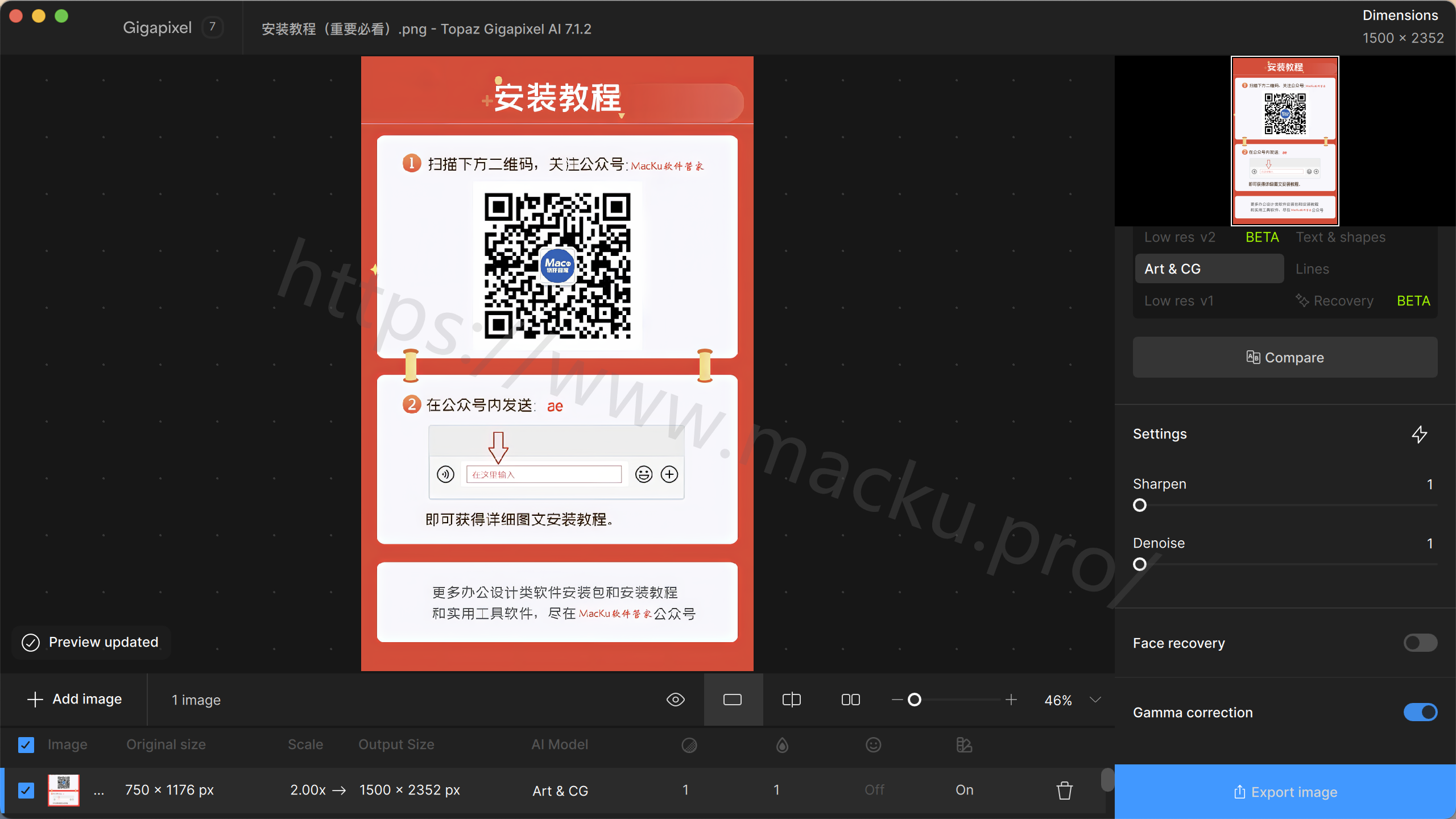
Task: Click the On gamma correction cell
Action: 965,790
